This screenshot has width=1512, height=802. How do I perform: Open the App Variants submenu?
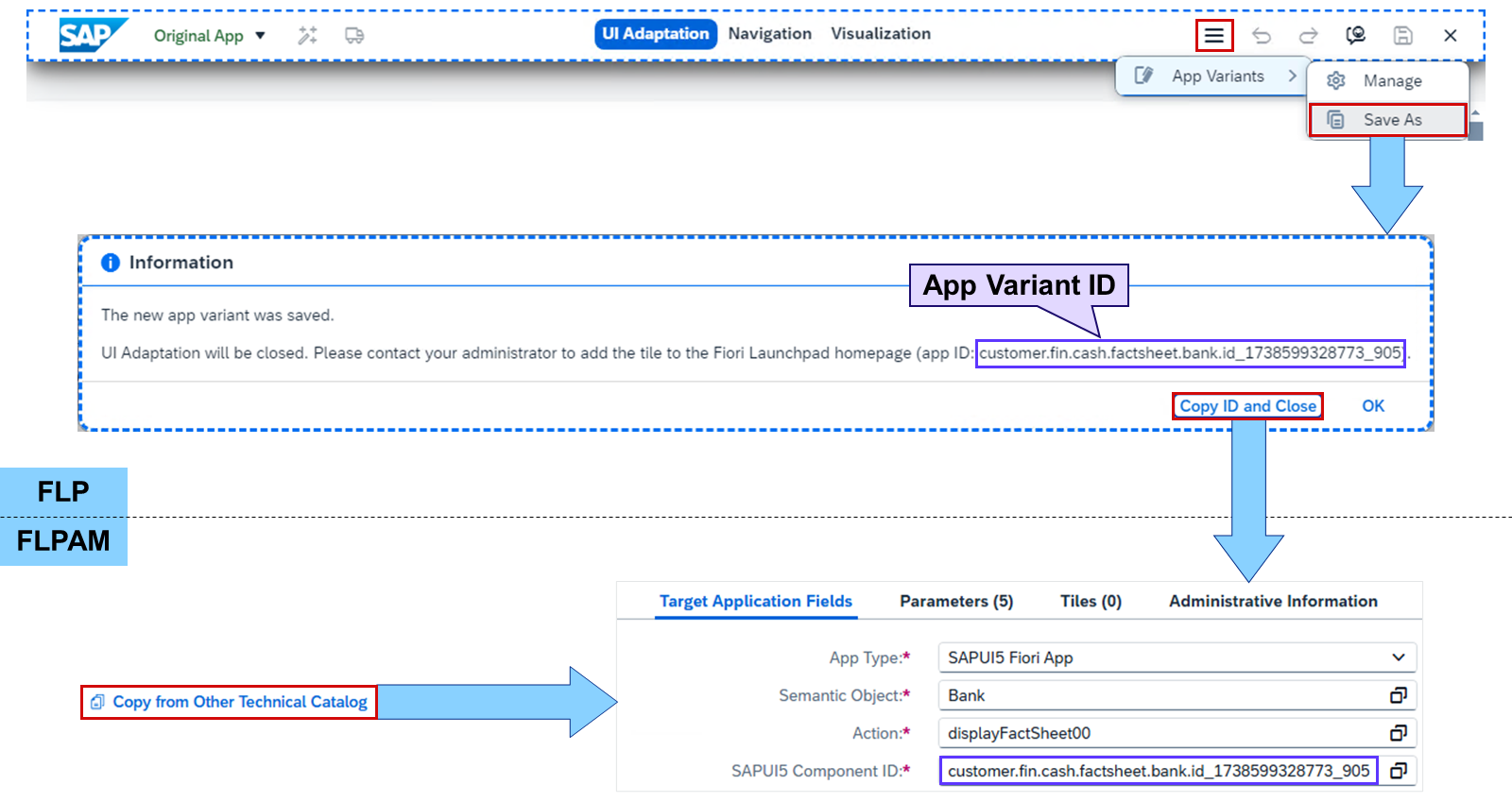tap(1211, 77)
